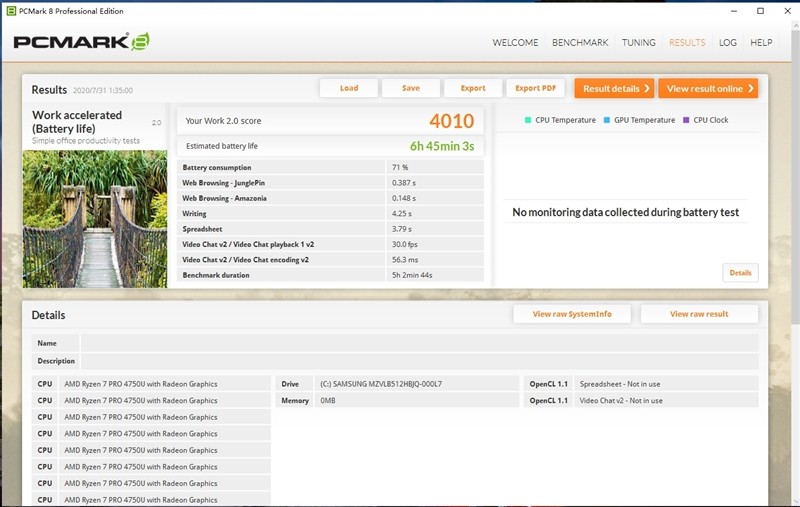Minimize the PCMark 8 window

[734, 11]
